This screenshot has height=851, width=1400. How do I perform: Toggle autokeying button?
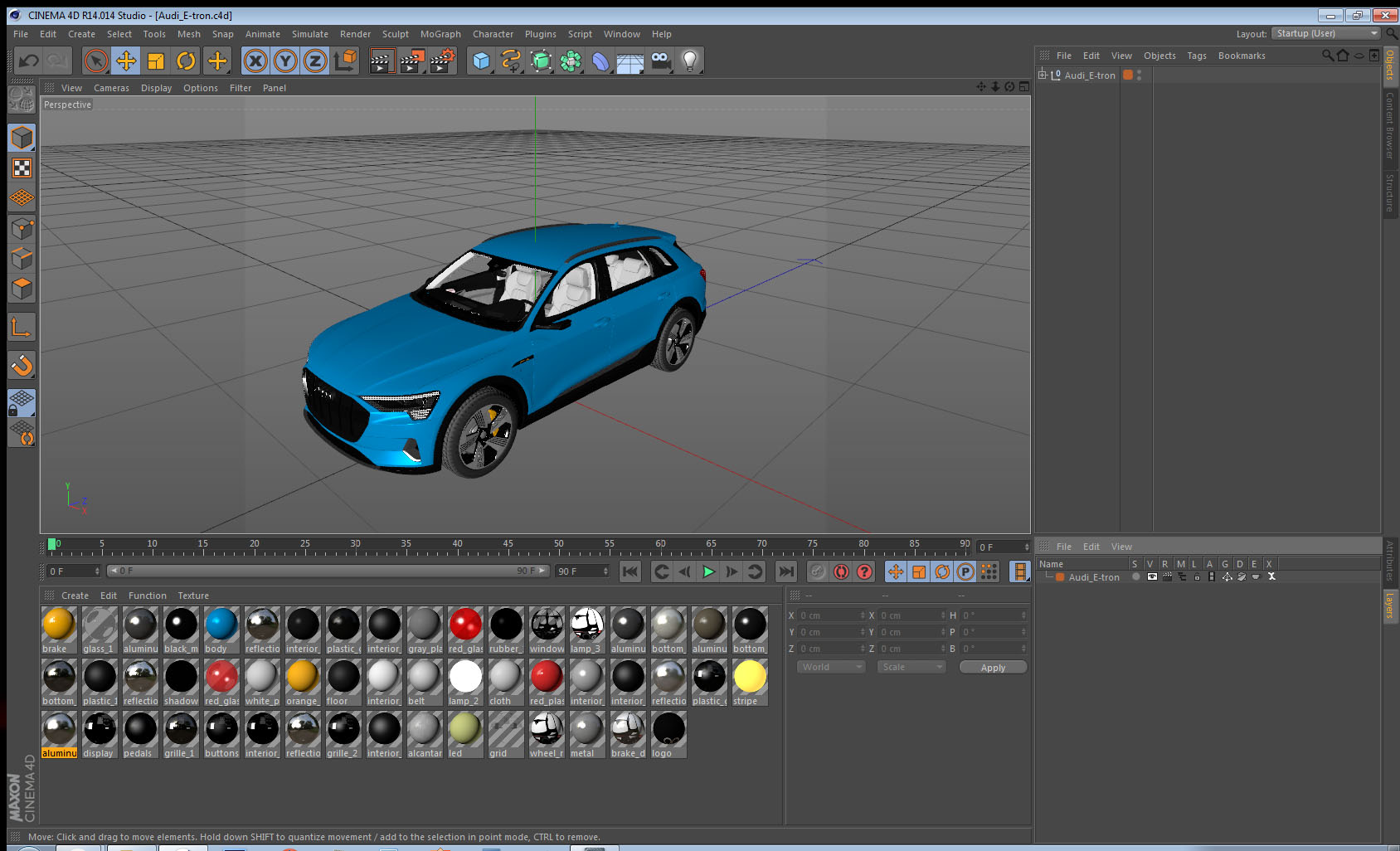(841, 571)
